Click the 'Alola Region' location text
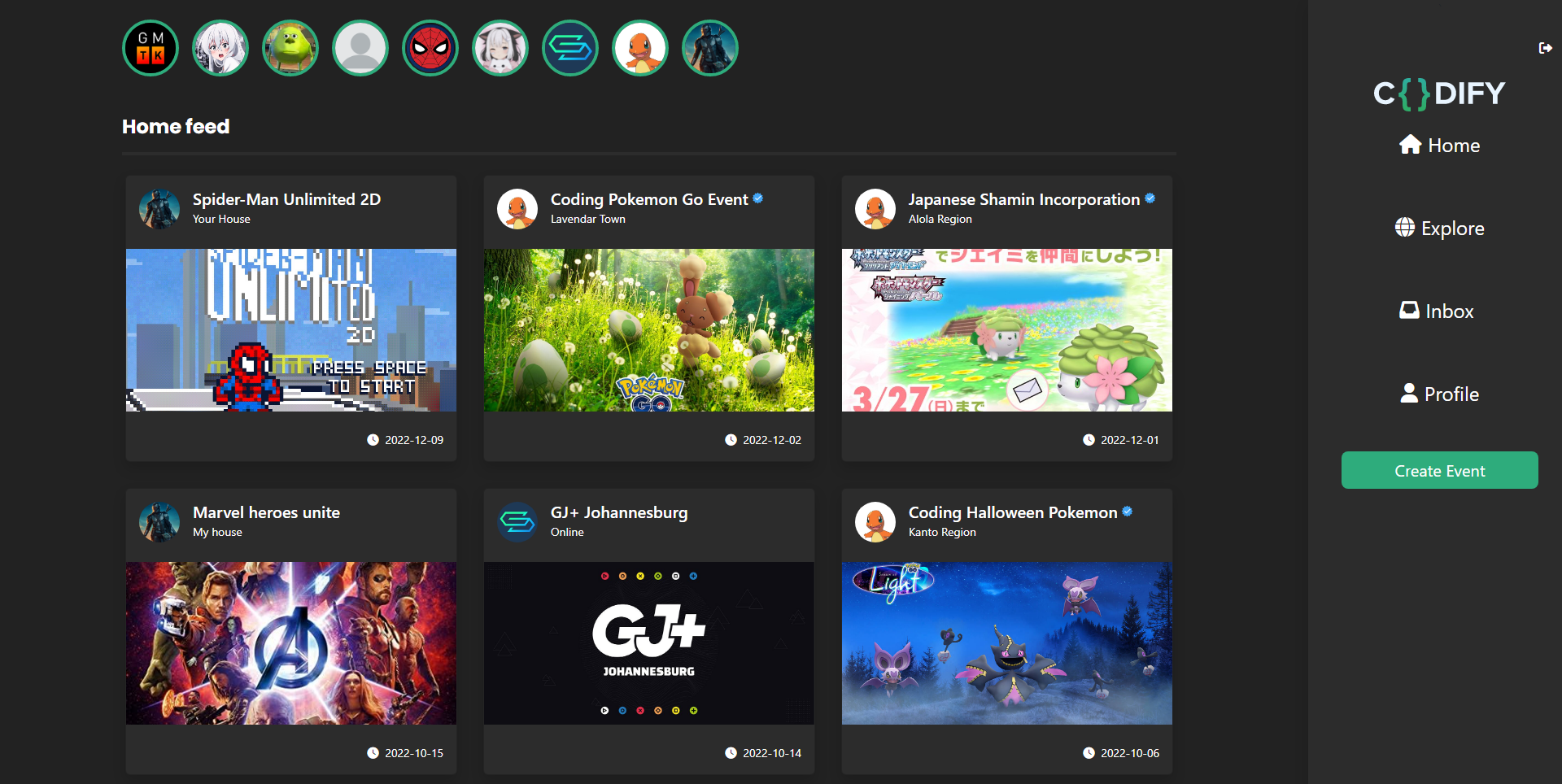This screenshot has height=784, width=1562. click(x=940, y=219)
